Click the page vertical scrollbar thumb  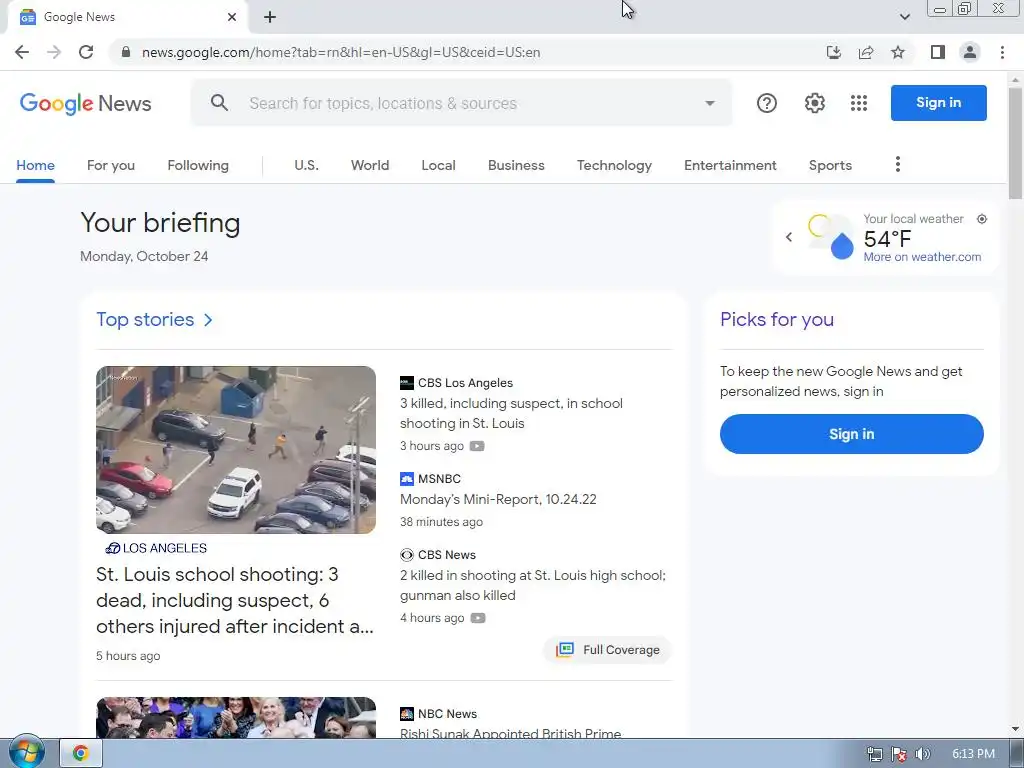click(1015, 143)
